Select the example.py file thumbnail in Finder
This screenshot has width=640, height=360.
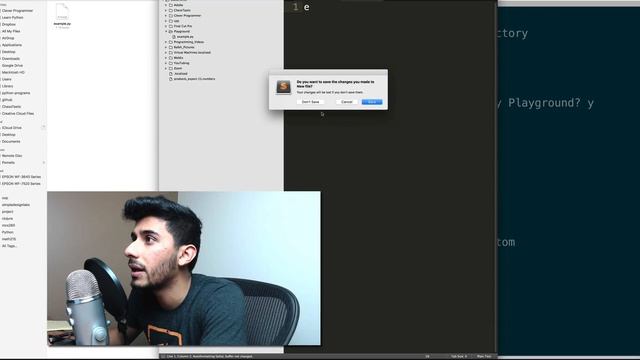tap(62, 12)
